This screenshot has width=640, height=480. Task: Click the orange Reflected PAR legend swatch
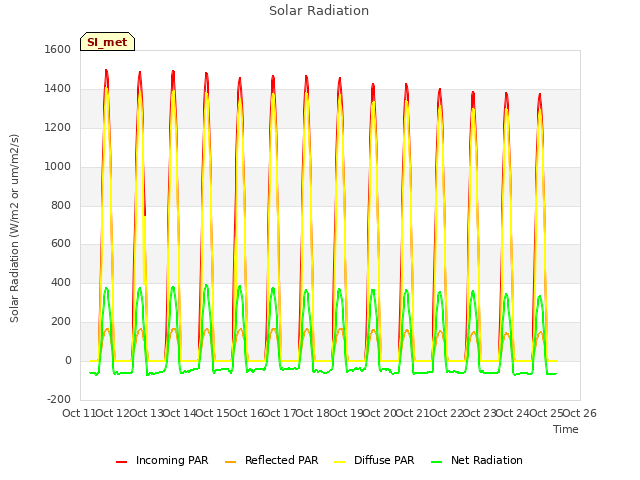[230, 462]
